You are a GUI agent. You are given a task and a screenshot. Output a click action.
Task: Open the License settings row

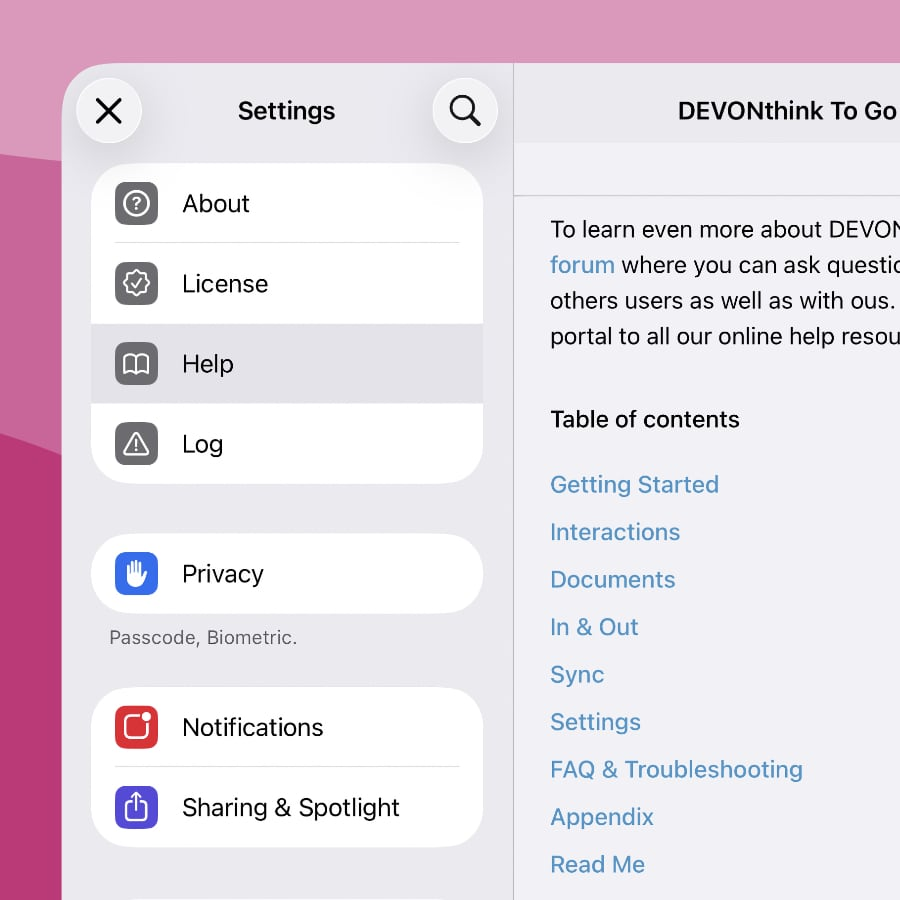(287, 283)
